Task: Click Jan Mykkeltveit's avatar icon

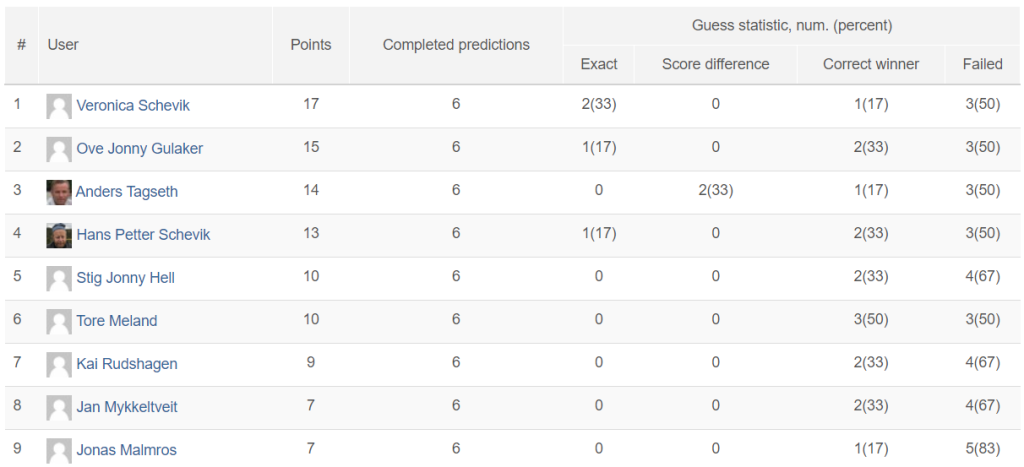Action: tap(59, 408)
